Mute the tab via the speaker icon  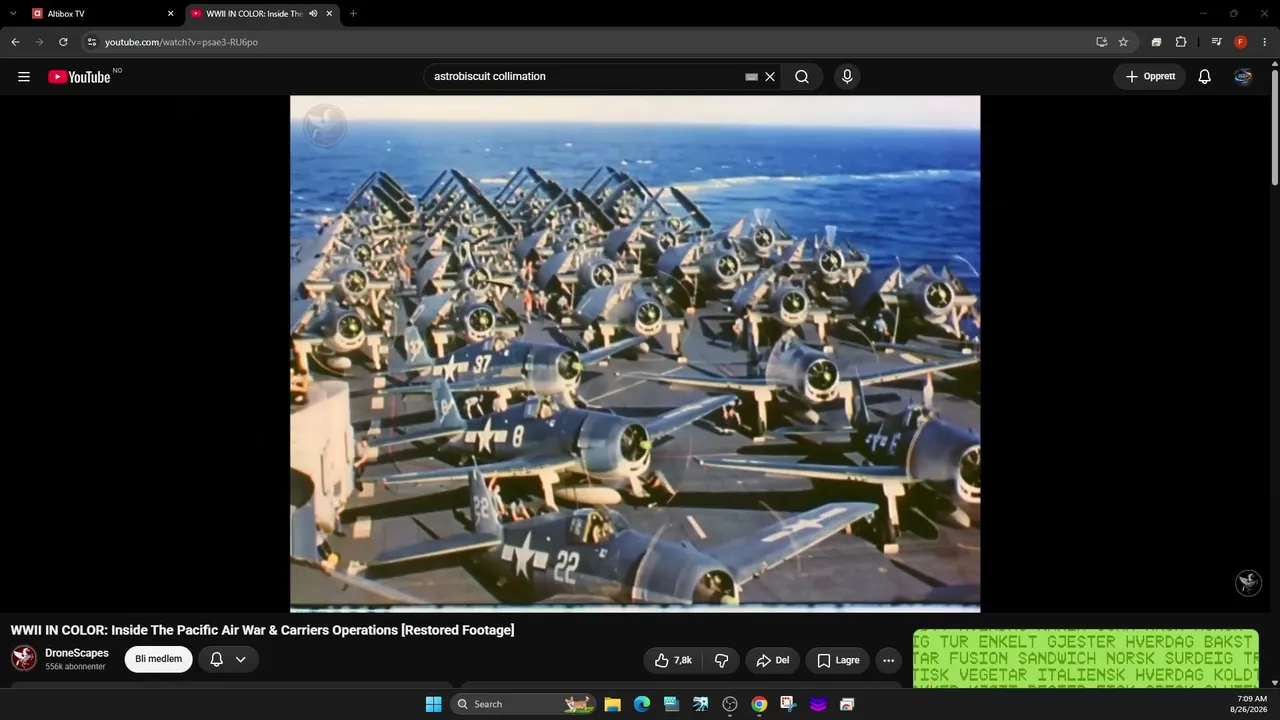tap(313, 14)
